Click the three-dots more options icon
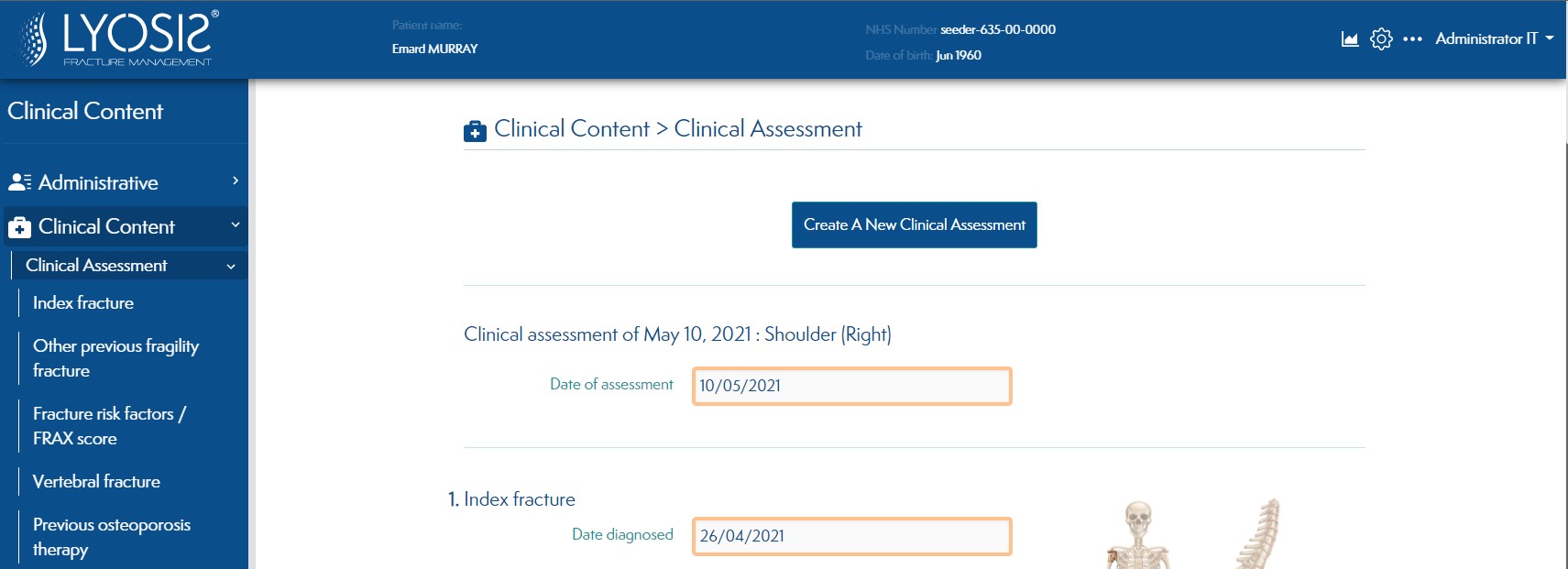The image size is (1568, 569). (1412, 38)
